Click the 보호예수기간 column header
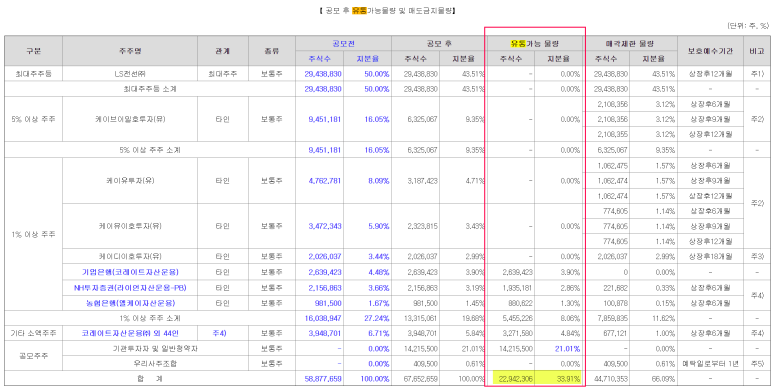Image resolution: width=773 pixels, height=389 pixels. tap(711, 51)
